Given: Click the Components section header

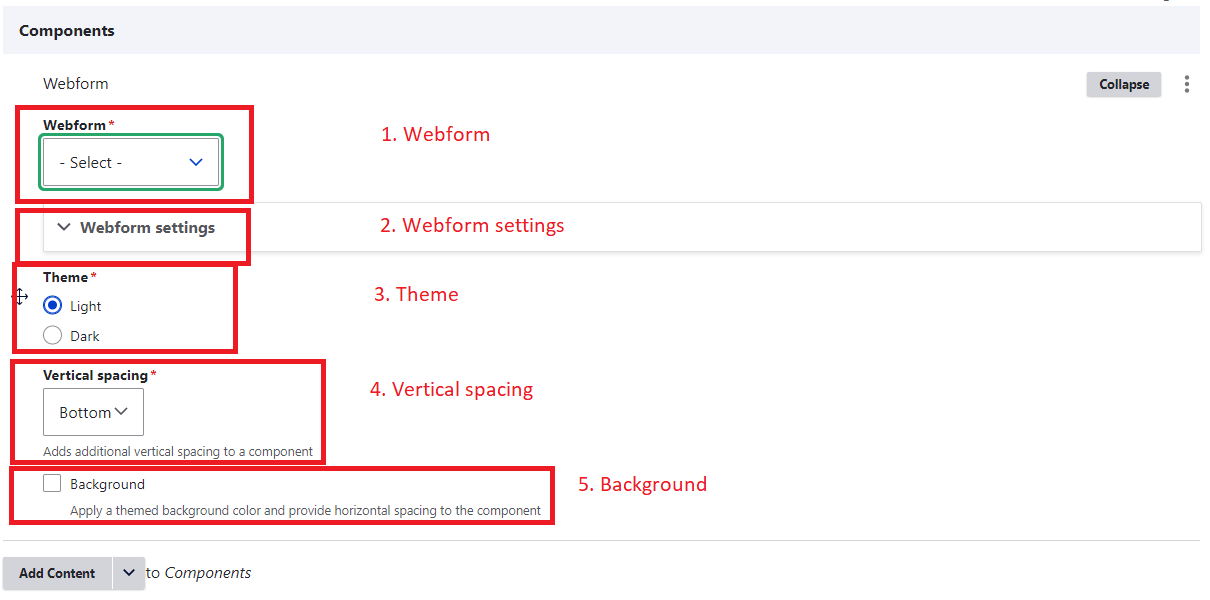Looking at the screenshot, I should 67,31.
